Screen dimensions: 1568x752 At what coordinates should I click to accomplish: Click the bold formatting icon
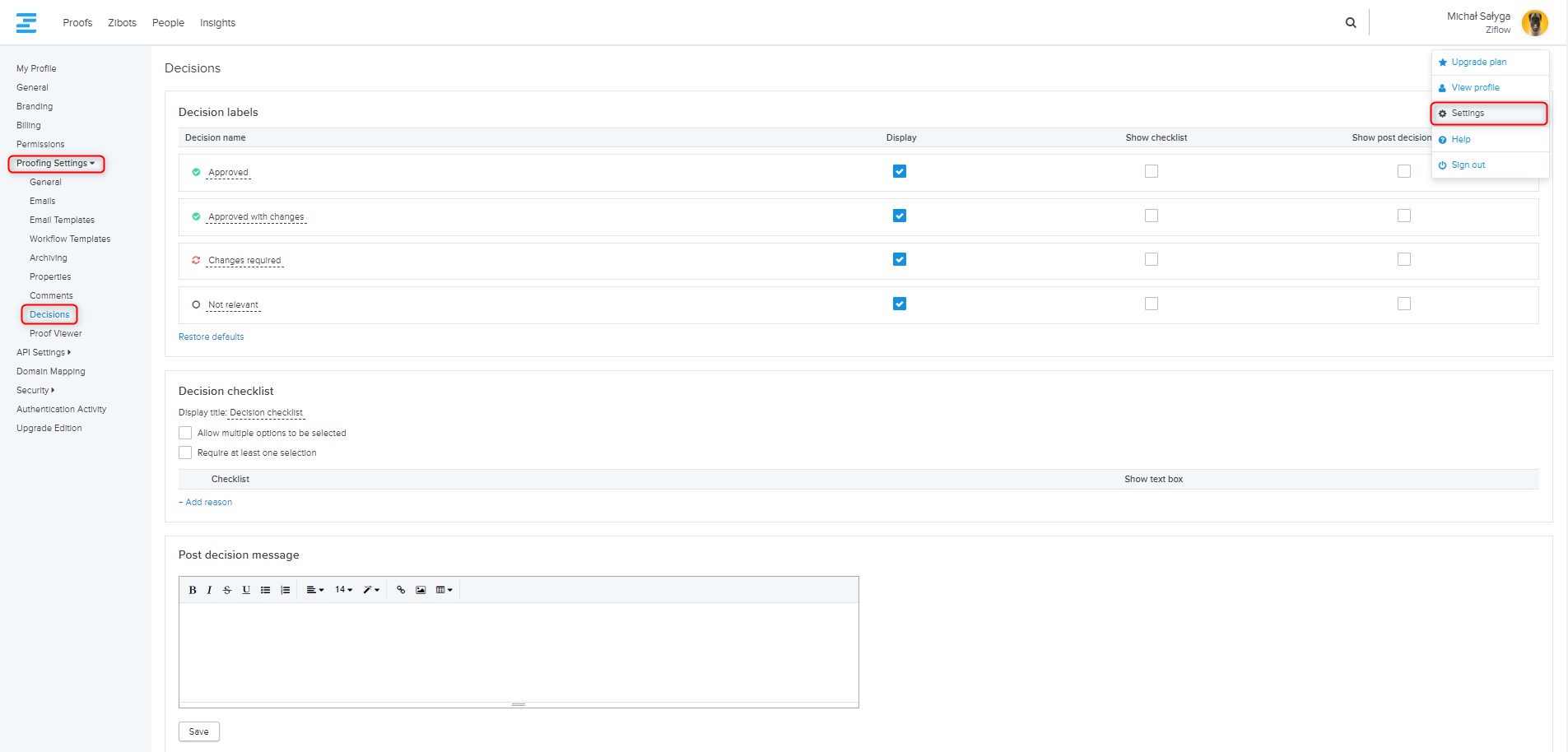(x=193, y=590)
